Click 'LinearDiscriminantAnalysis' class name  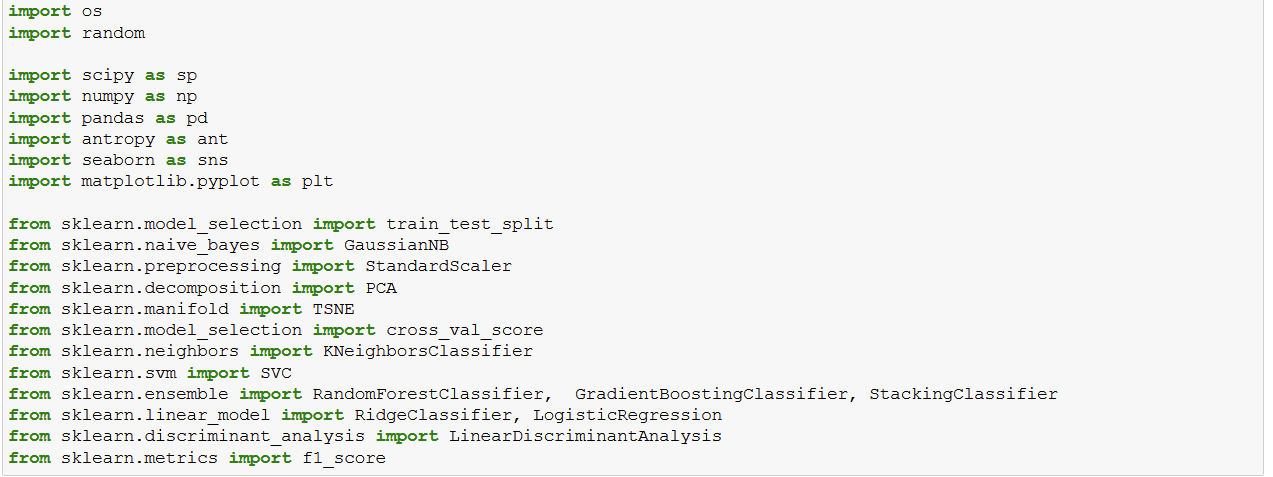tap(585, 436)
